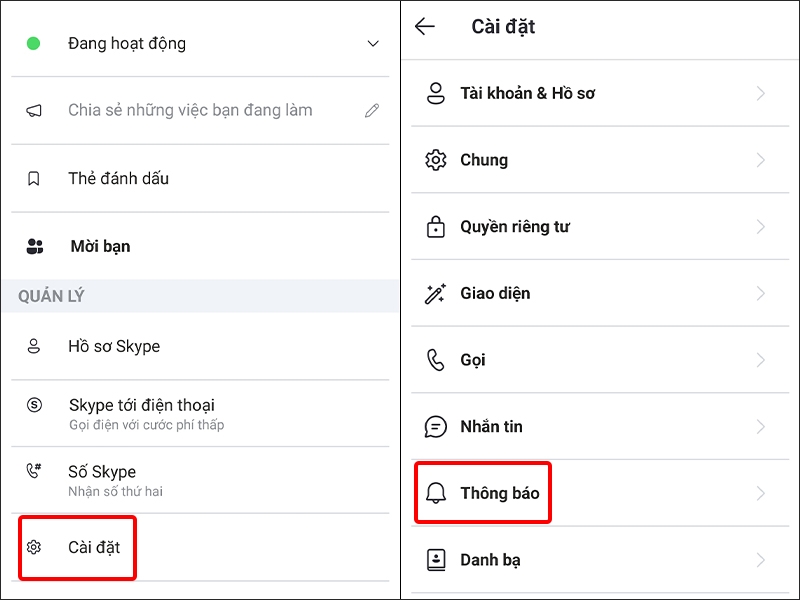Screen dimensions: 800x600
Task: Open the bookmark icon for Thẻ đánh dấu
Action: point(32,178)
